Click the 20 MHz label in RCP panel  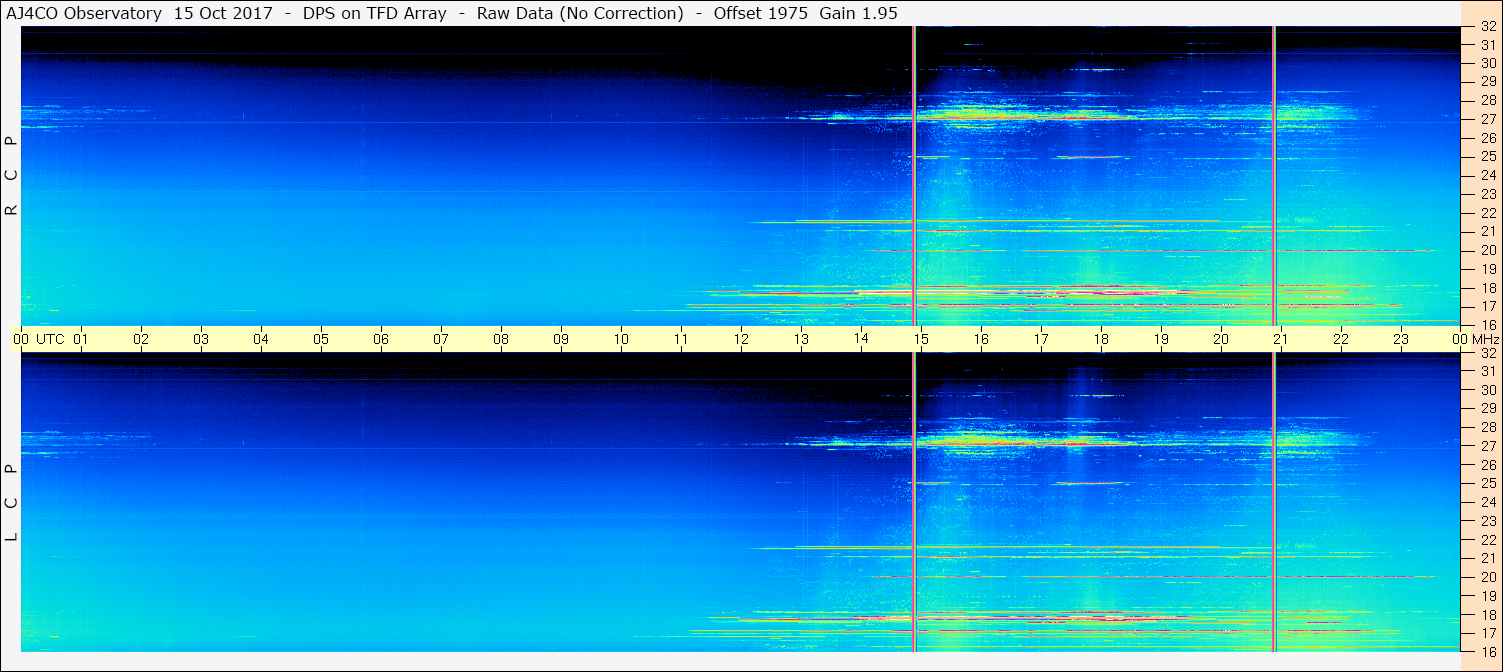point(1487,250)
